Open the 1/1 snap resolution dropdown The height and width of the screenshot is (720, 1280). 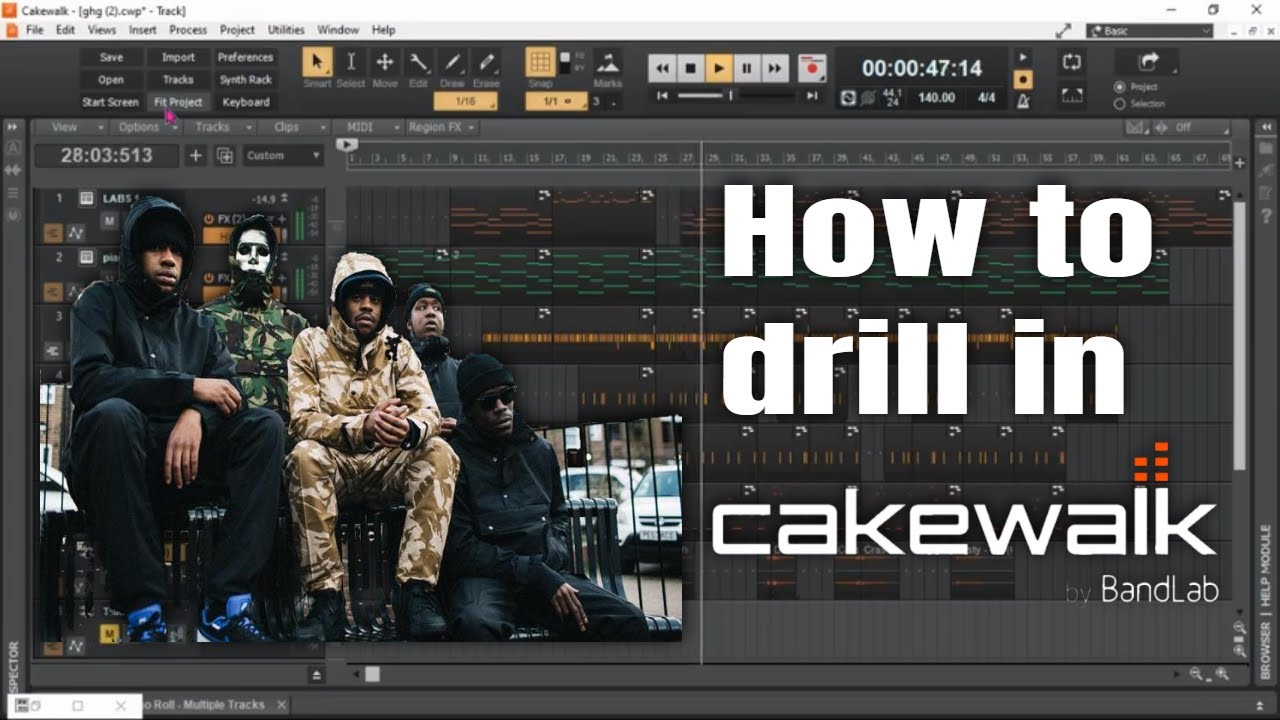(557, 102)
